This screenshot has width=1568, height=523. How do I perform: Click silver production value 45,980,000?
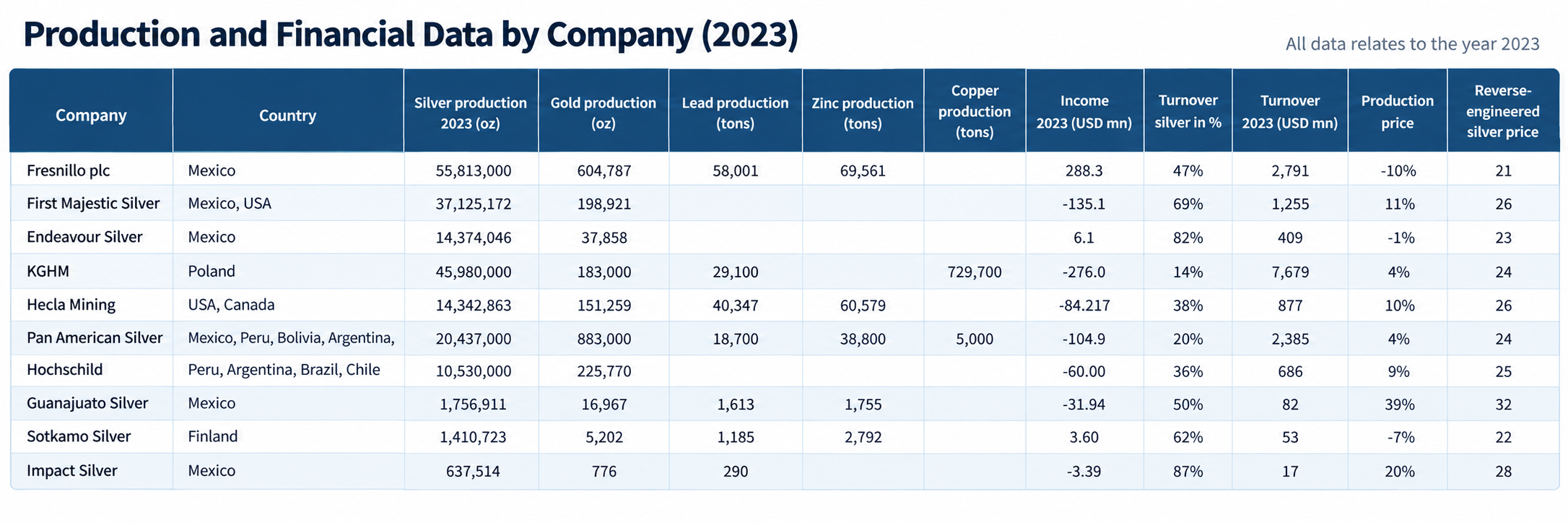coord(474,272)
